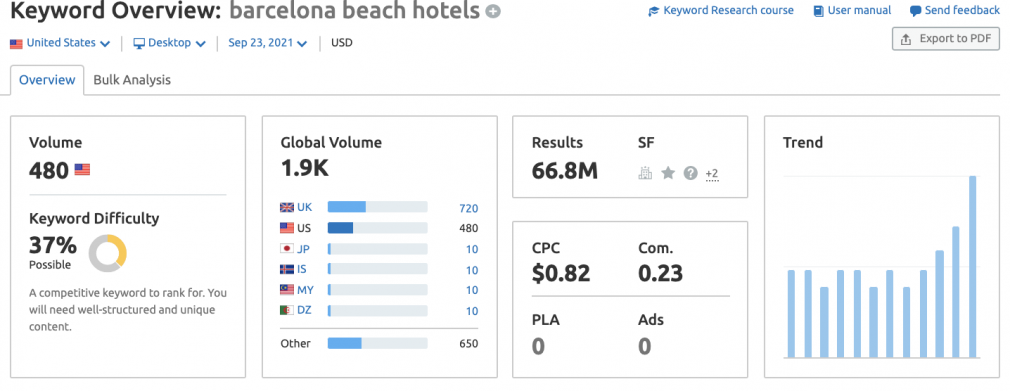Click the Send feedback speech bubble icon
This screenshot has height=391, width=1010.
point(915,11)
